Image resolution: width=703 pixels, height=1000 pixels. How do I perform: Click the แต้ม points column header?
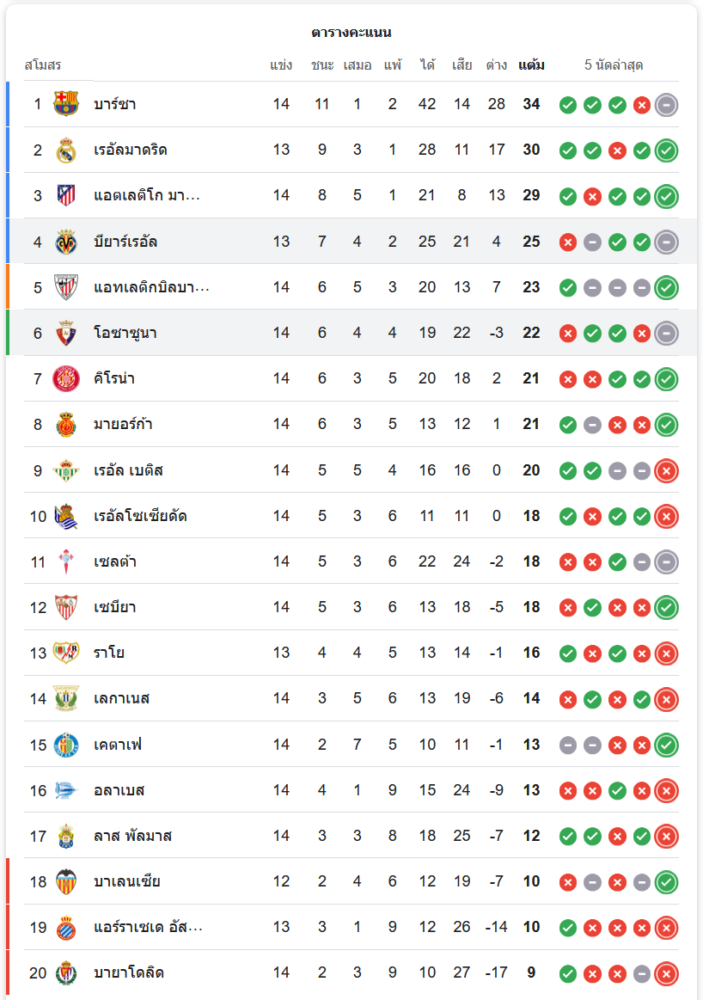[531, 65]
